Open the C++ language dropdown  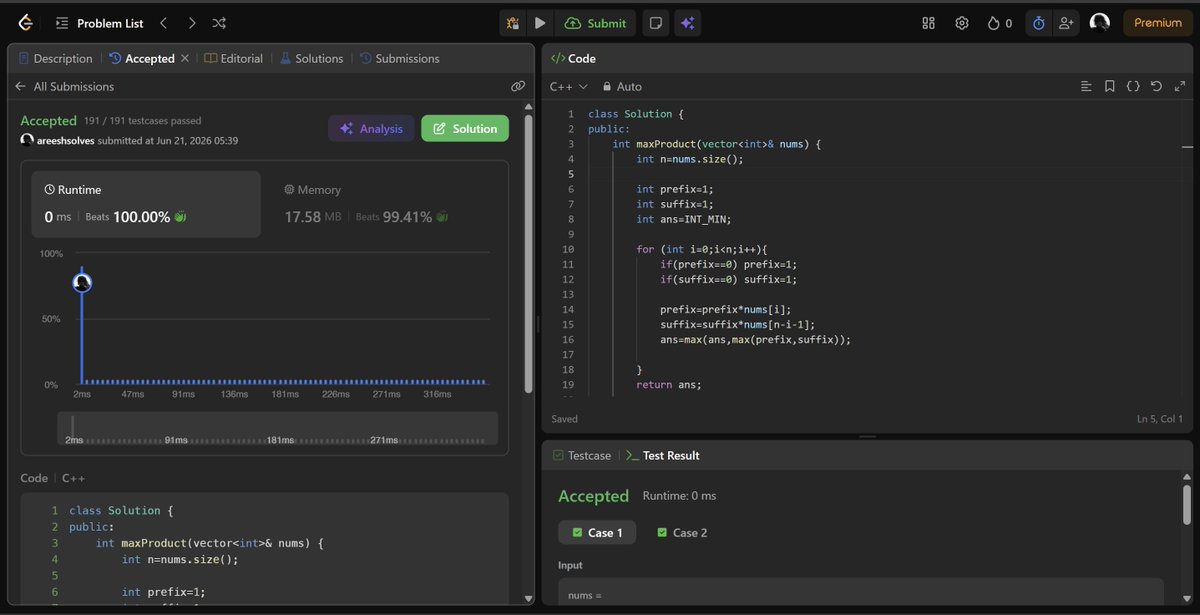pyautogui.click(x=569, y=87)
